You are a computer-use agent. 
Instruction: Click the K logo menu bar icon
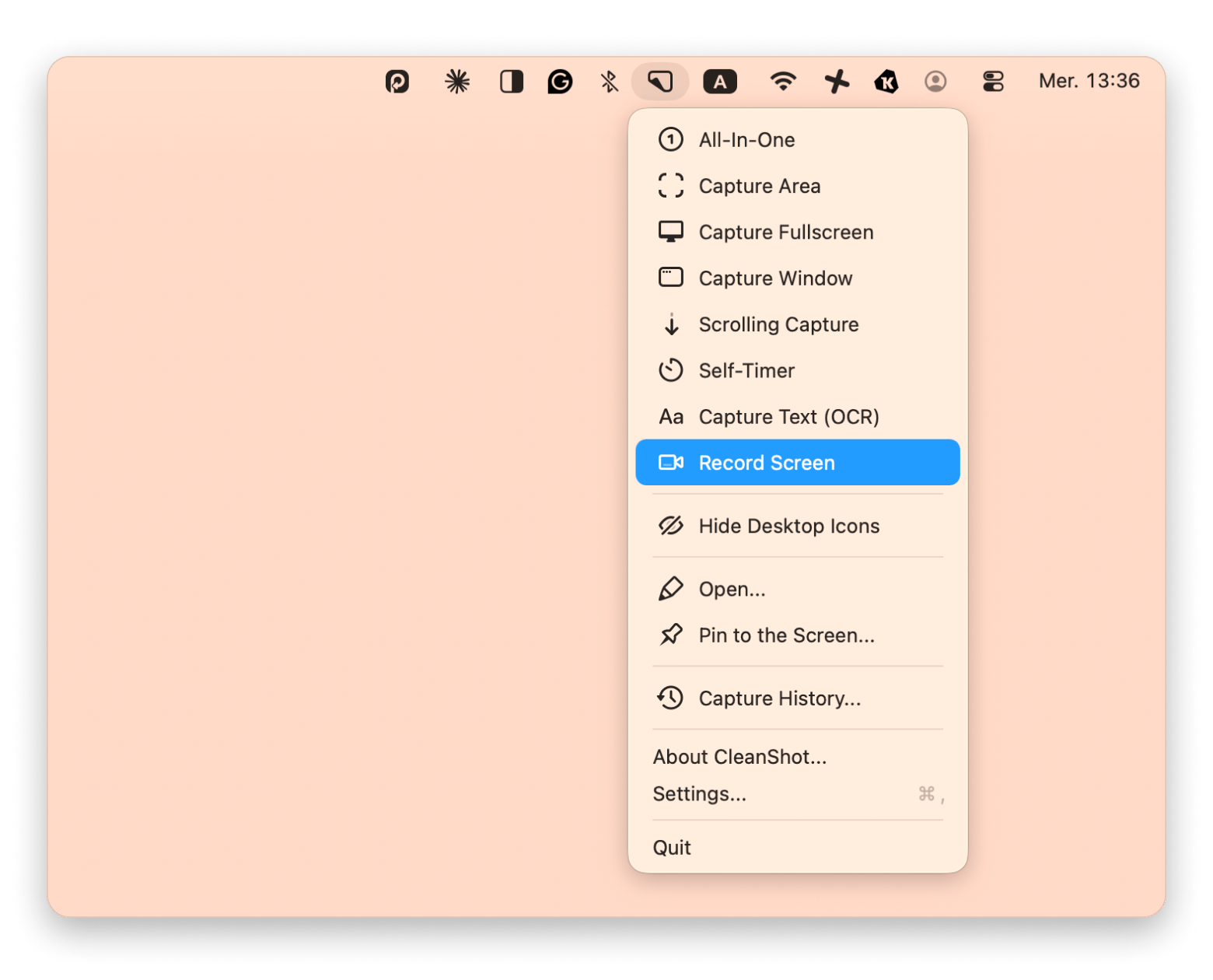tap(886, 81)
